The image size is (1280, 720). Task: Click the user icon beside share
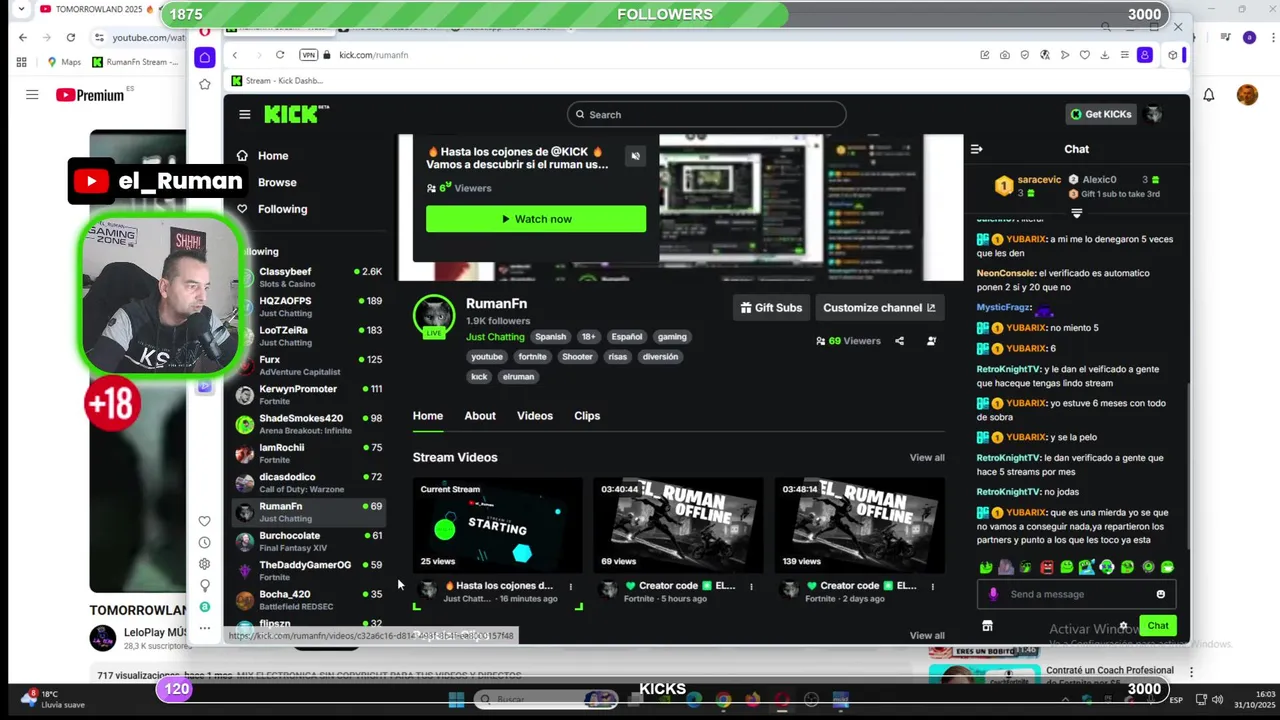point(931,341)
